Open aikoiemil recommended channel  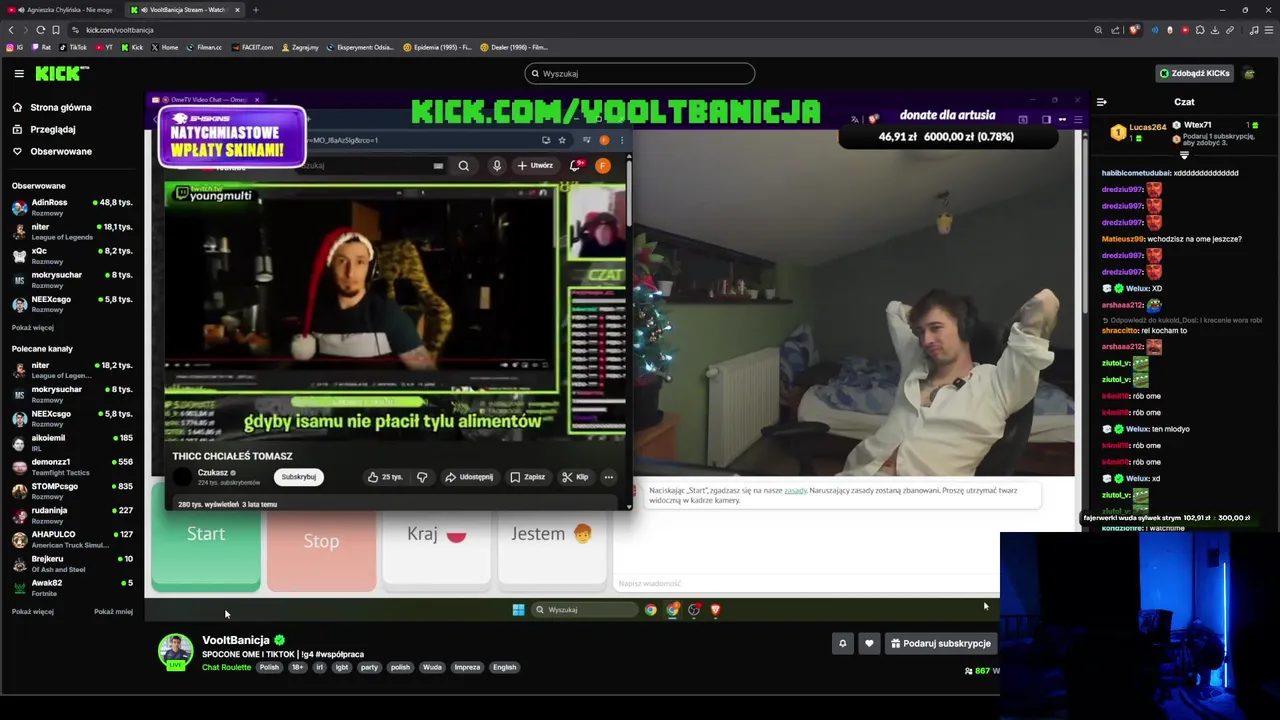pos(72,442)
